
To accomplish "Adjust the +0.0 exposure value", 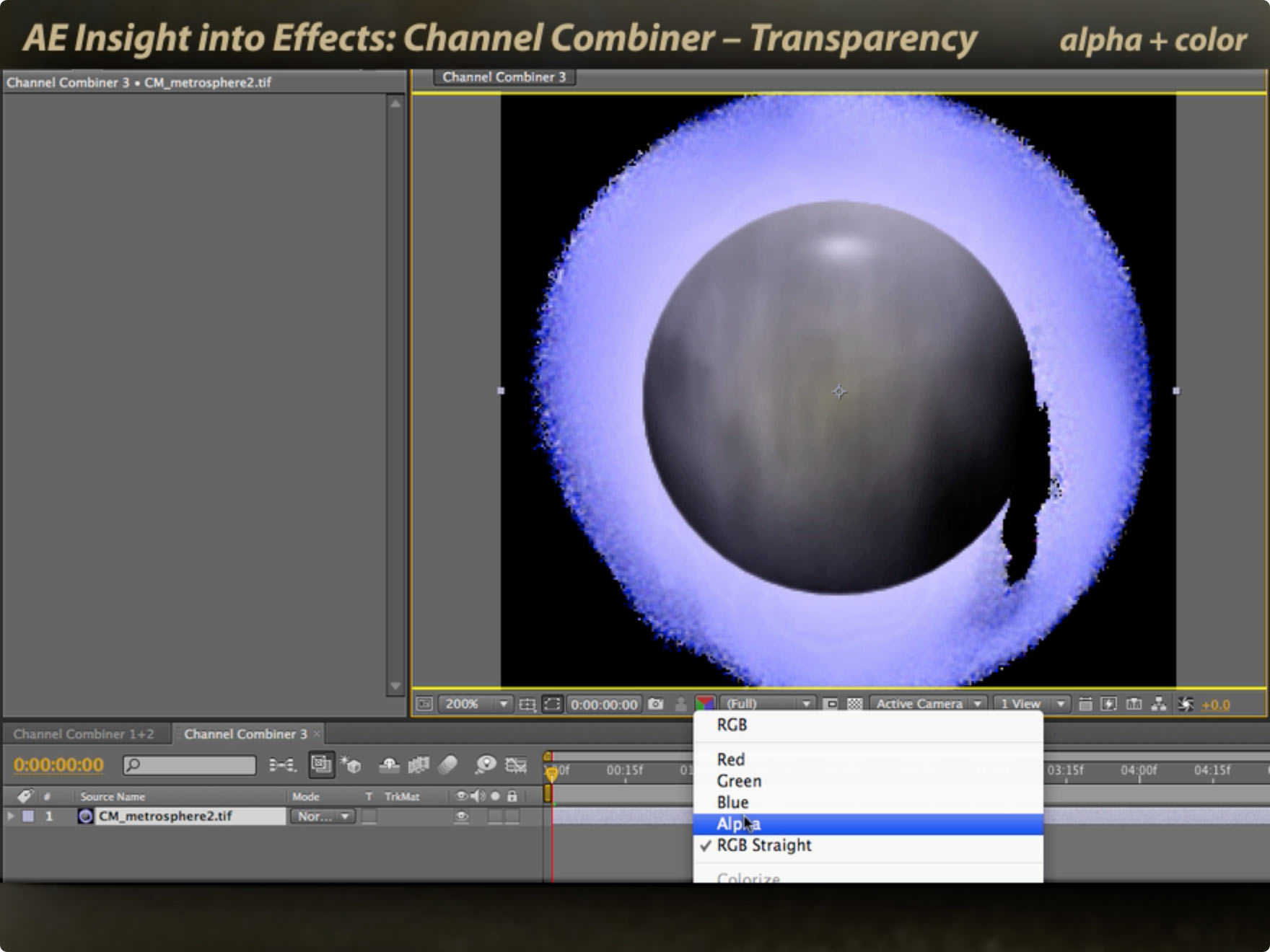I will (1216, 705).
